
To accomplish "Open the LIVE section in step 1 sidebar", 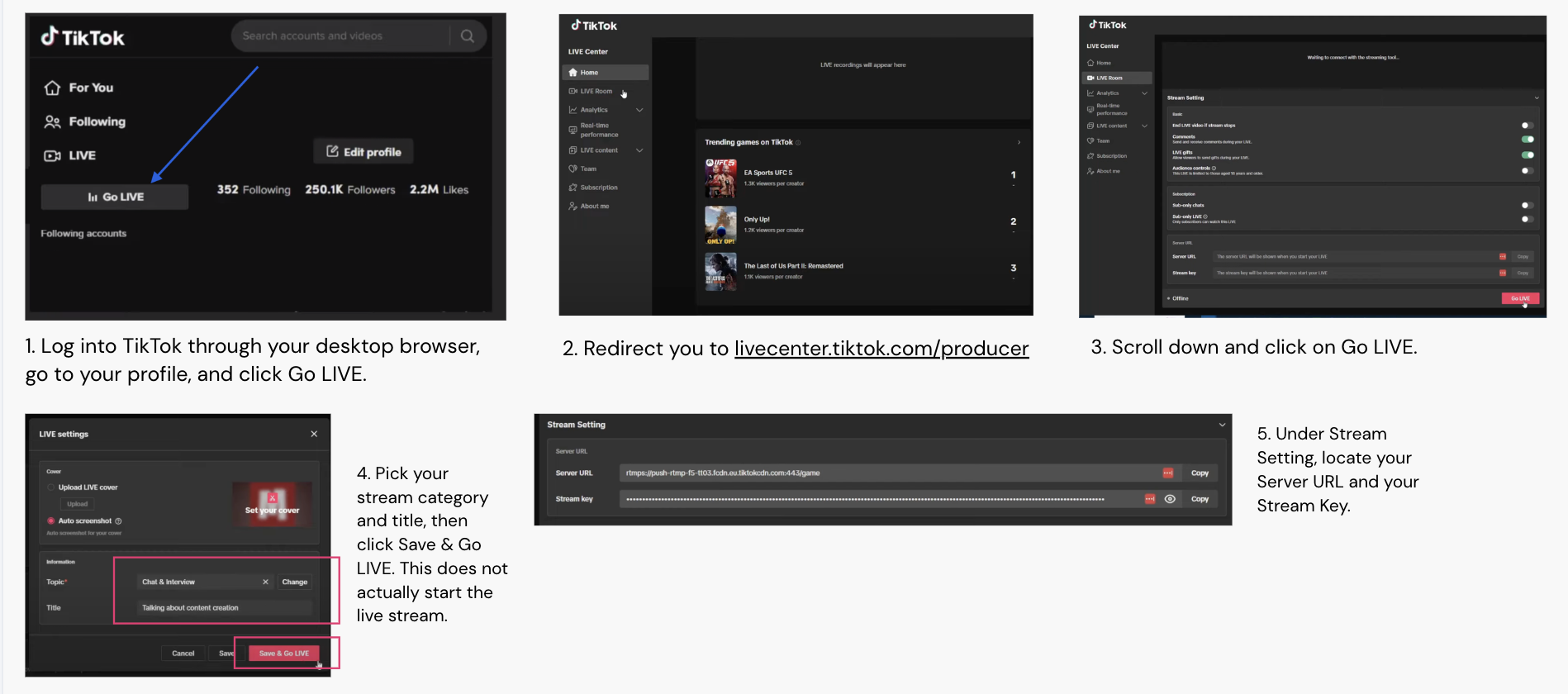I will 70,155.
